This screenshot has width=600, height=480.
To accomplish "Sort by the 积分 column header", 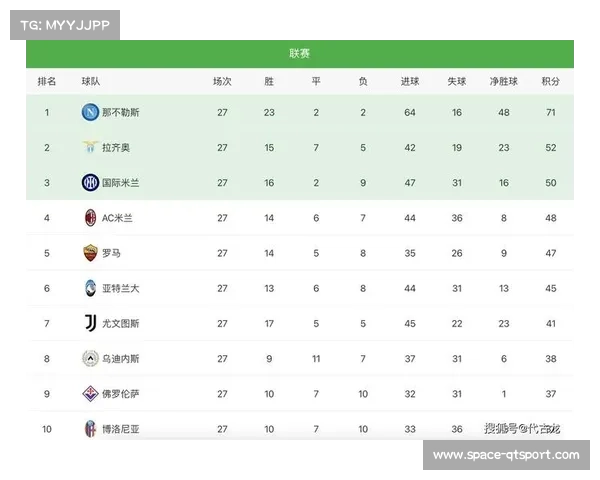I will pyautogui.click(x=550, y=81).
